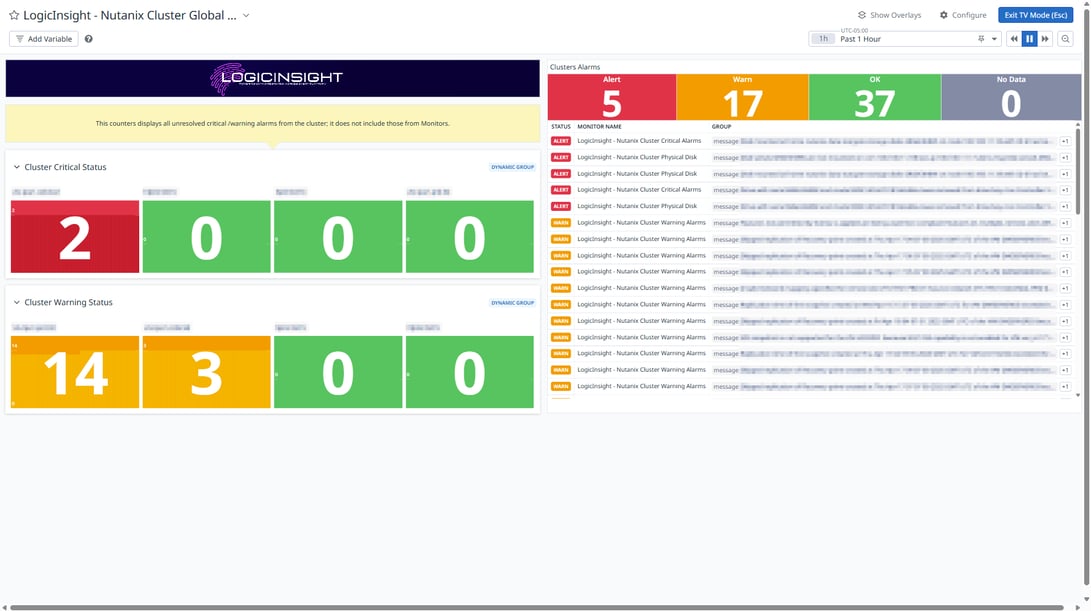Click the topmost WARN status badge

(x=561, y=223)
